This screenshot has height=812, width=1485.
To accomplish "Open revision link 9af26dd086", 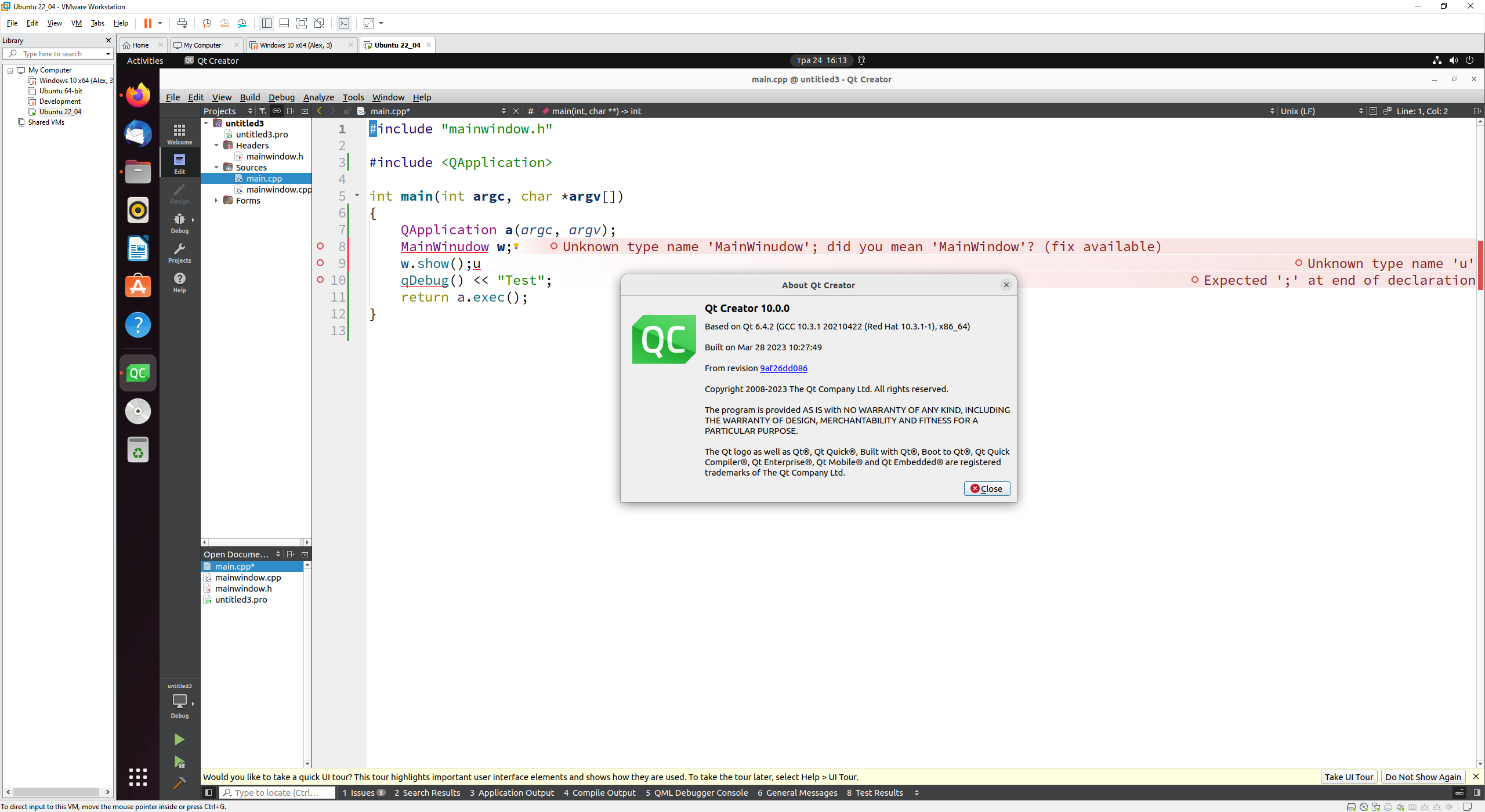I will click(x=783, y=368).
